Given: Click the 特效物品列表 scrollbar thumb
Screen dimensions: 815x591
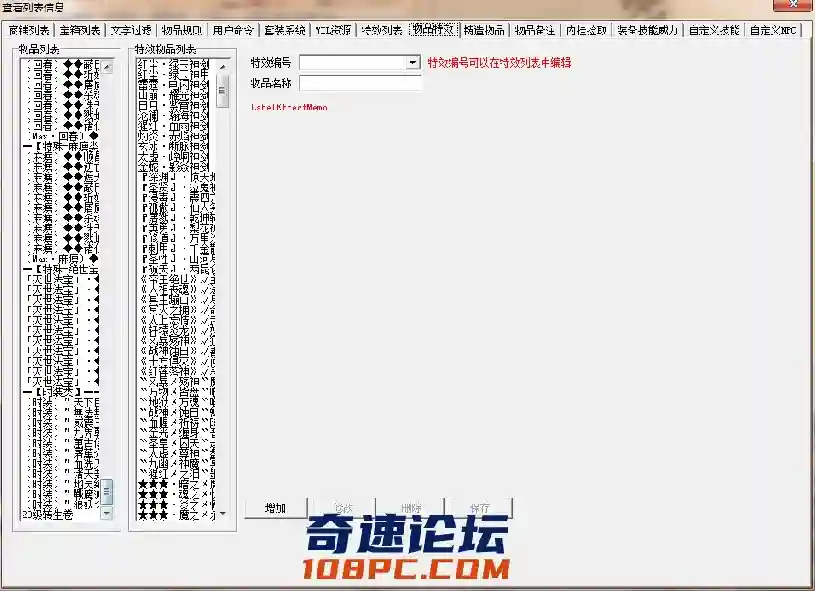Looking at the screenshot, I should tap(222, 91).
